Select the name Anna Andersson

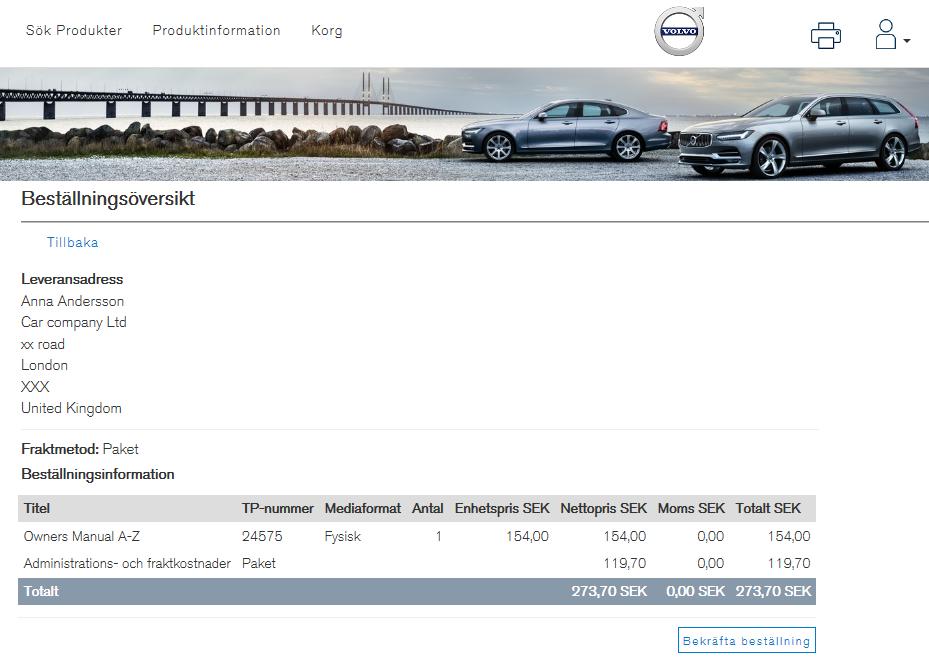click(x=72, y=301)
